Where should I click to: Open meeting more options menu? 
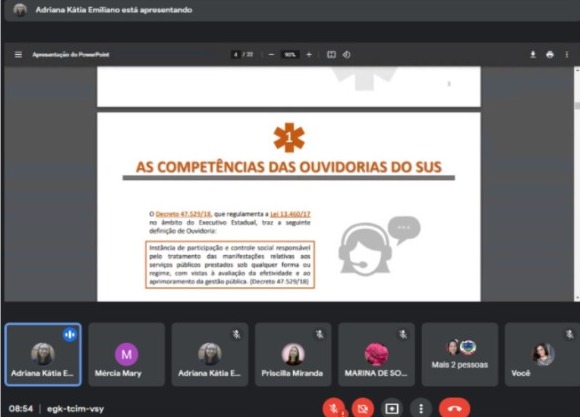tap(421, 408)
